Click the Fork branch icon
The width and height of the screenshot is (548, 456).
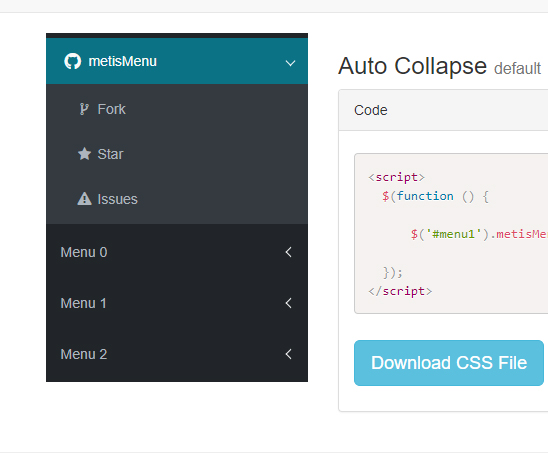pyautogui.click(x=84, y=109)
